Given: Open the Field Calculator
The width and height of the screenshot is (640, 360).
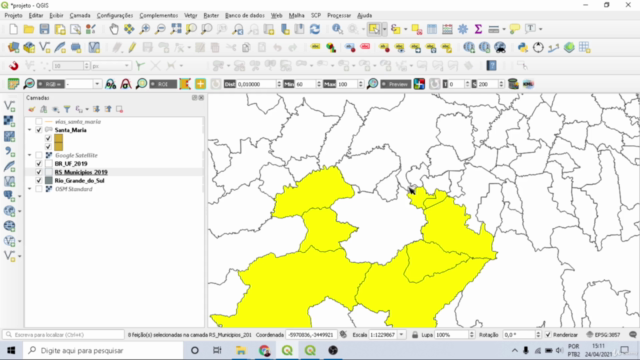Looking at the screenshot, I should (447, 29).
